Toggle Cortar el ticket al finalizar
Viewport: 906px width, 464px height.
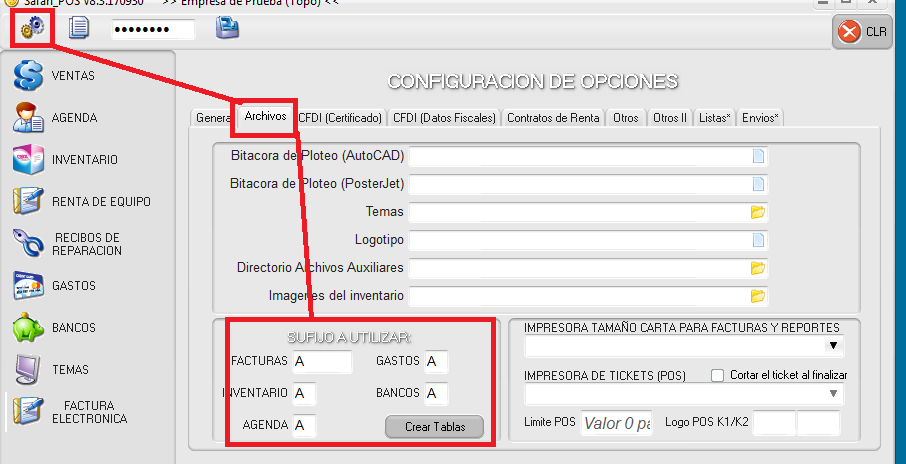[718, 376]
